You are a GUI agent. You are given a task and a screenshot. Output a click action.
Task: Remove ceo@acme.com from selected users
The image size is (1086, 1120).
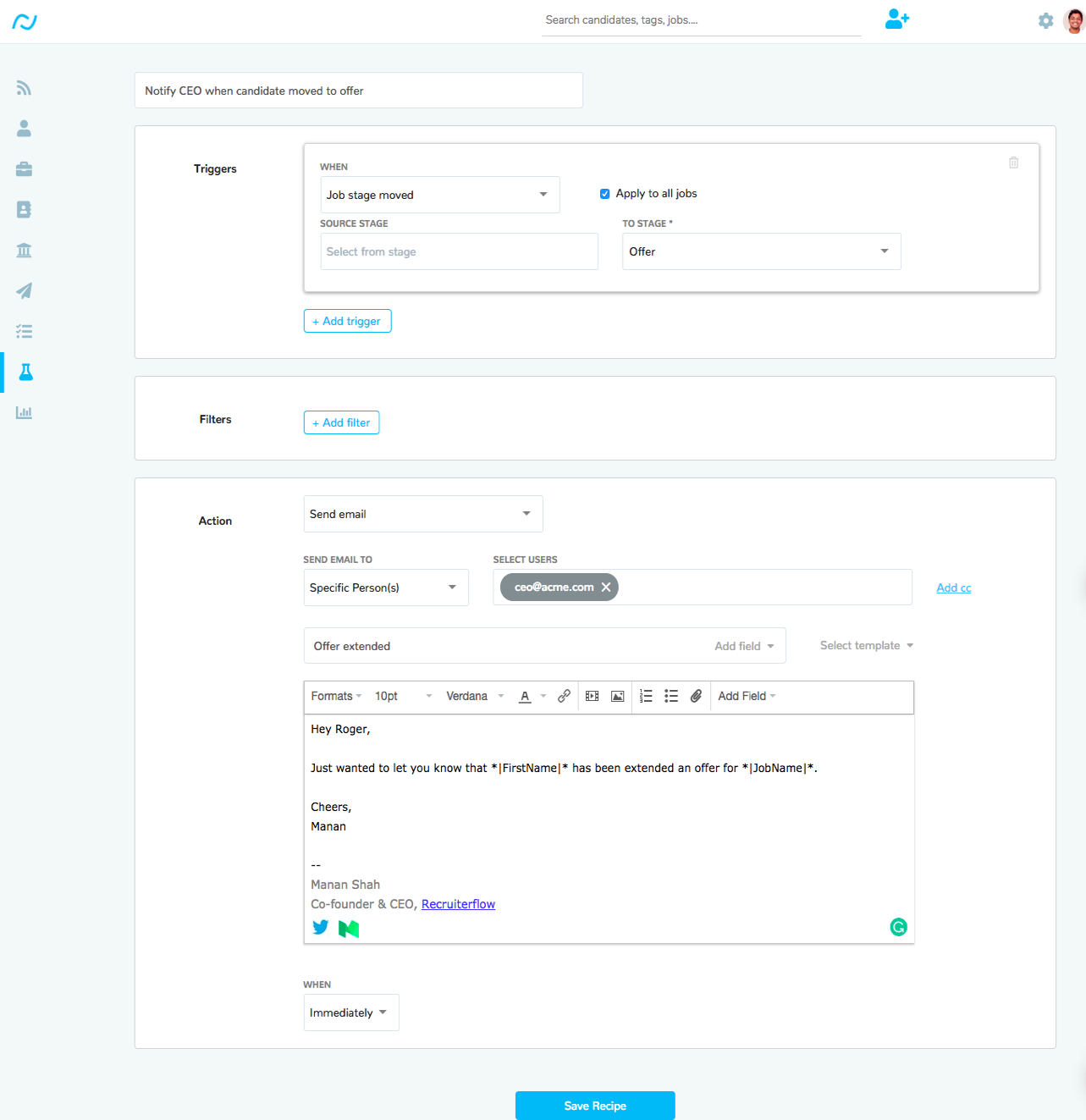click(606, 588)
